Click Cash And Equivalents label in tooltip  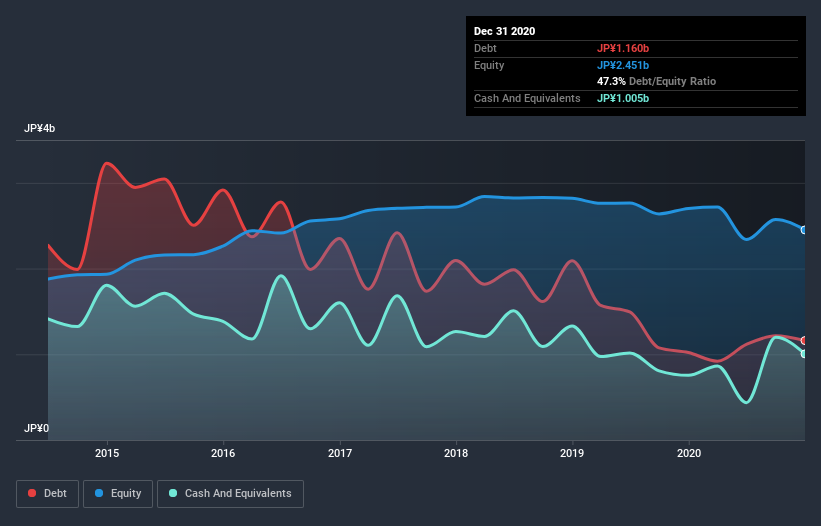click(x=527, y=98)
